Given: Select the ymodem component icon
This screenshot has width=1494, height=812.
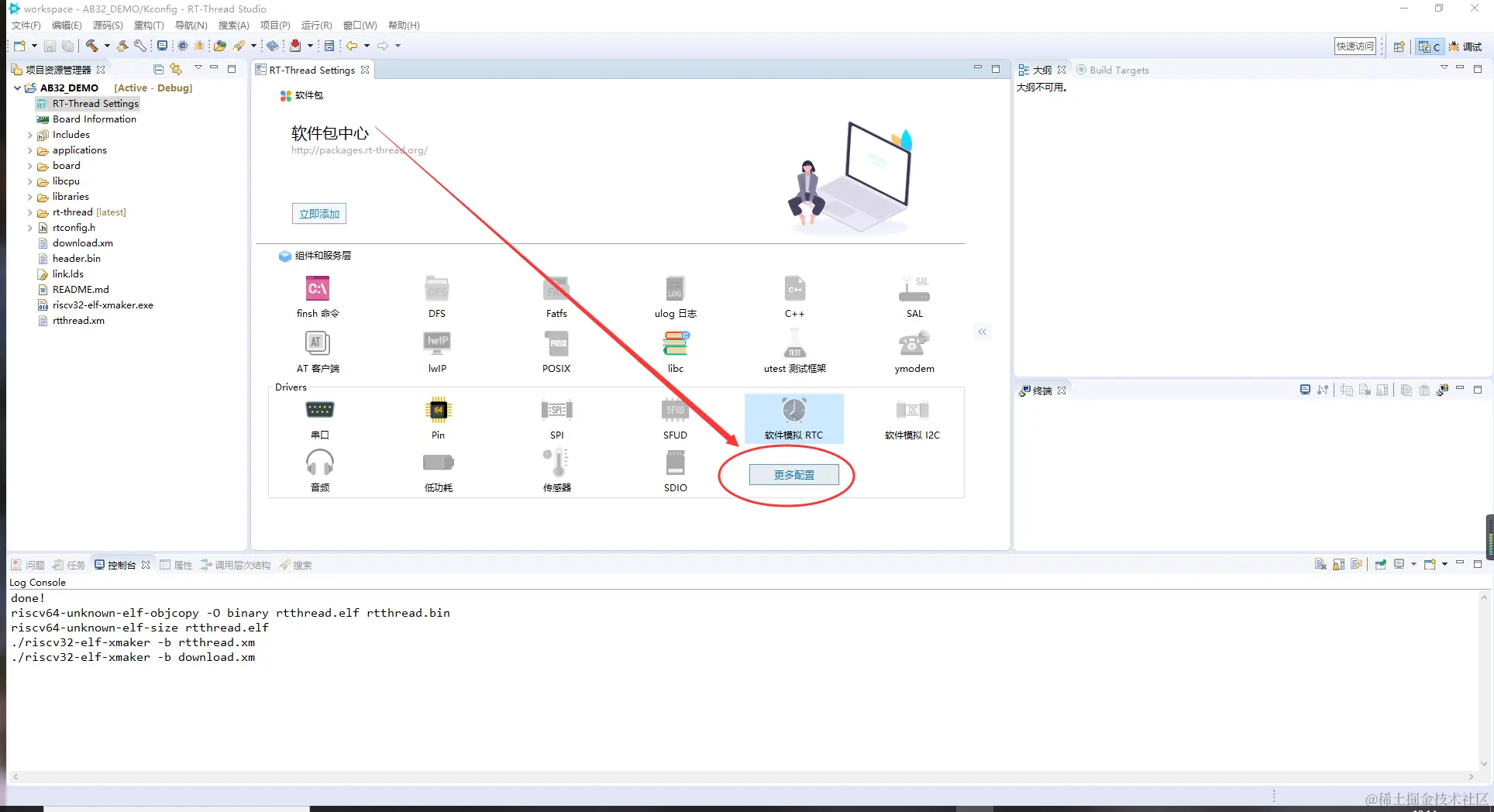Looking at the screenshot, I should tap(914, 343).
